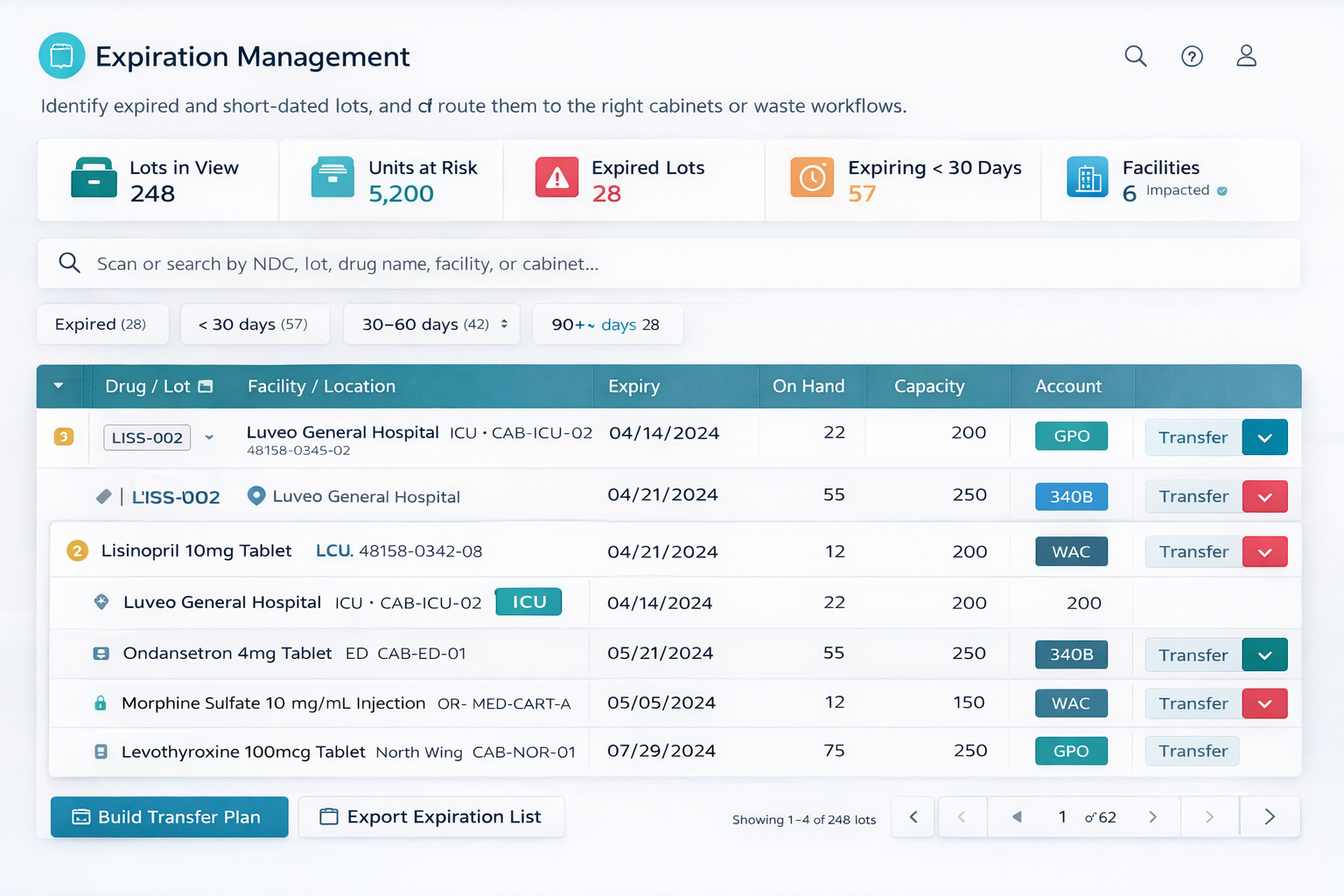Toggle the Expired (28) filter chip
Viewport: 1344px width, 896px height.
pyautogui.click(x=102, y=324)
